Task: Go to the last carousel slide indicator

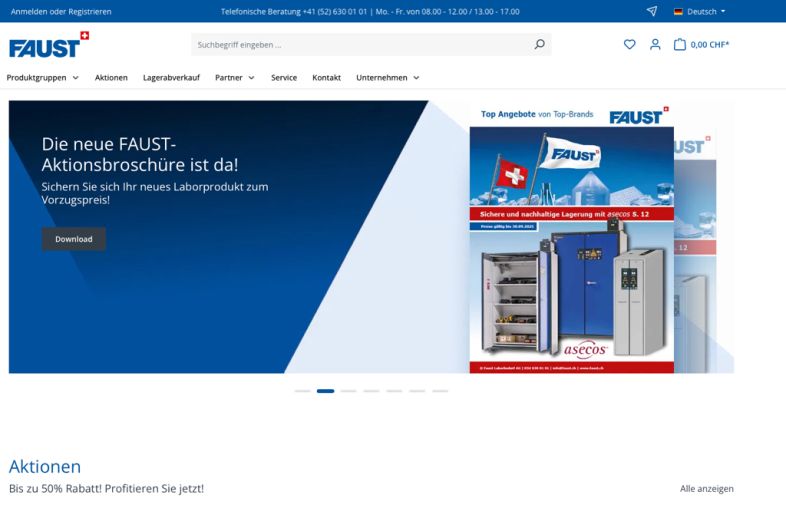Action: point(440,391)
